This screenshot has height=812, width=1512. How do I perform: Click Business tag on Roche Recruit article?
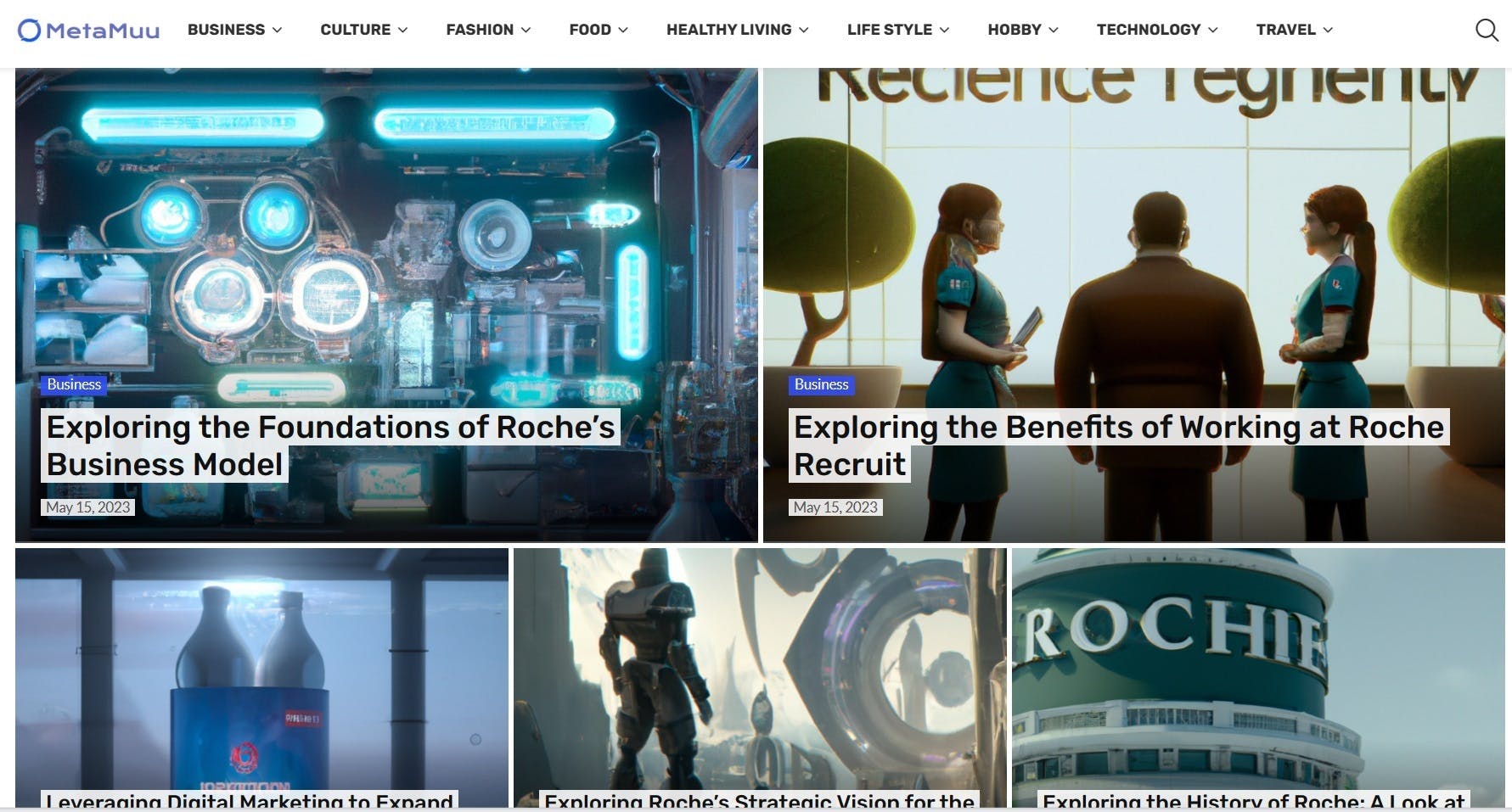(821, 384)
